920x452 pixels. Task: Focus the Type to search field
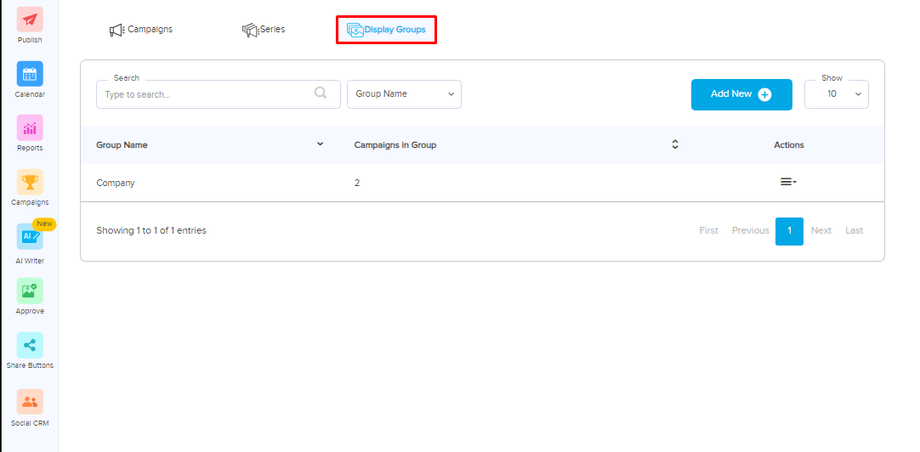click(205, 94)
